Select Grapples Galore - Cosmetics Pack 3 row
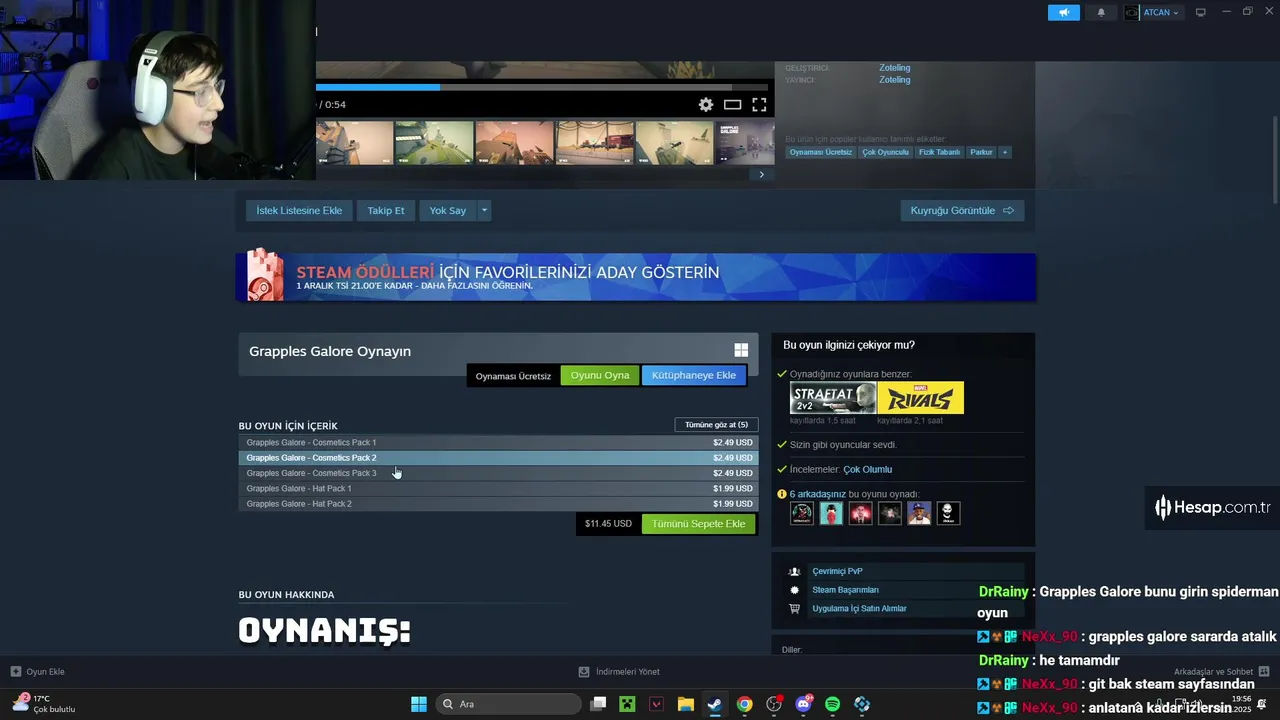 pyautogui.click(x=498, y=473)
